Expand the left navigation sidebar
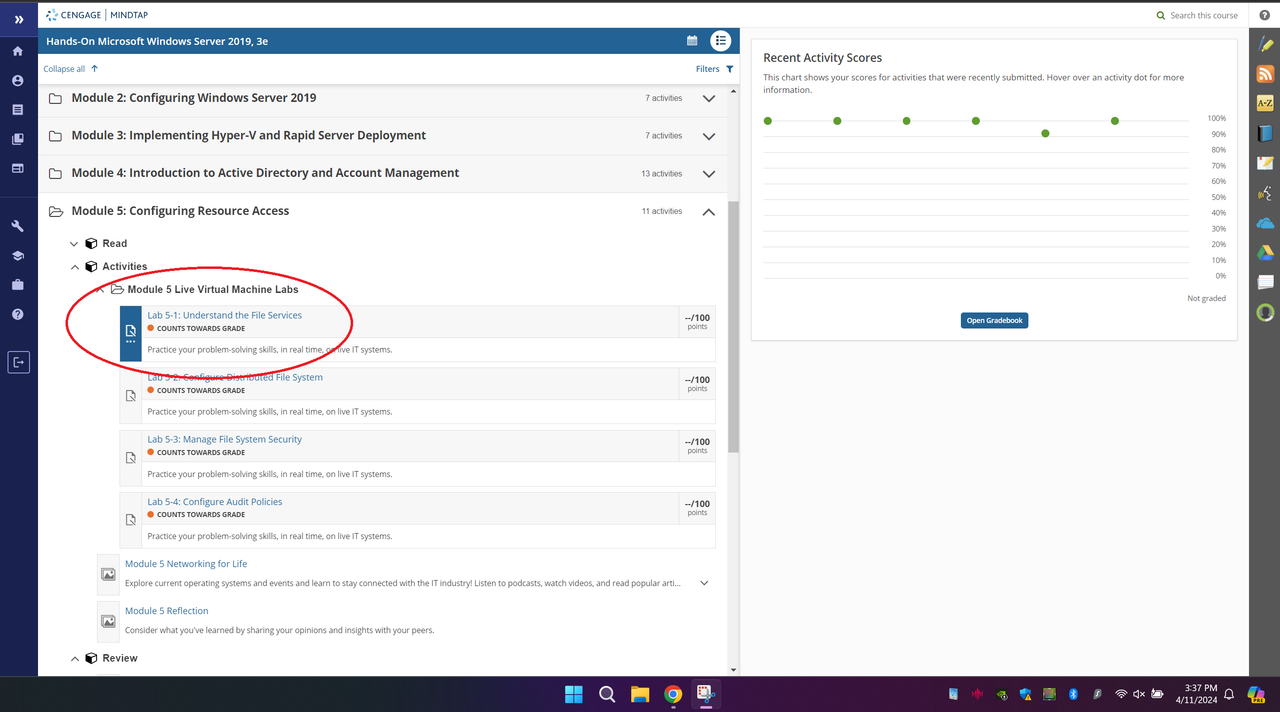 (18, 19)
